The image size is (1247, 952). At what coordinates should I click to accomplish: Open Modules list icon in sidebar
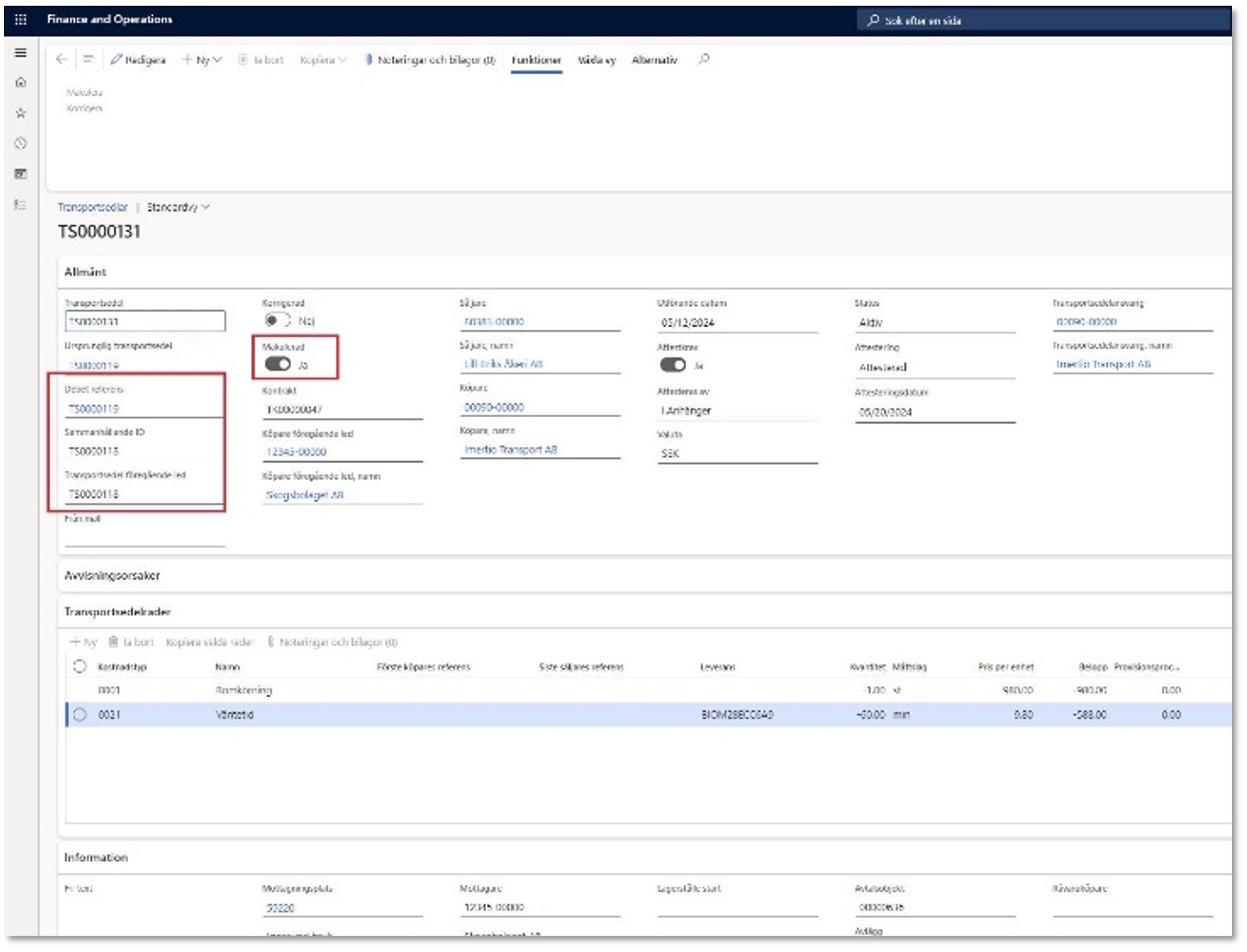(x=20, y=205)
